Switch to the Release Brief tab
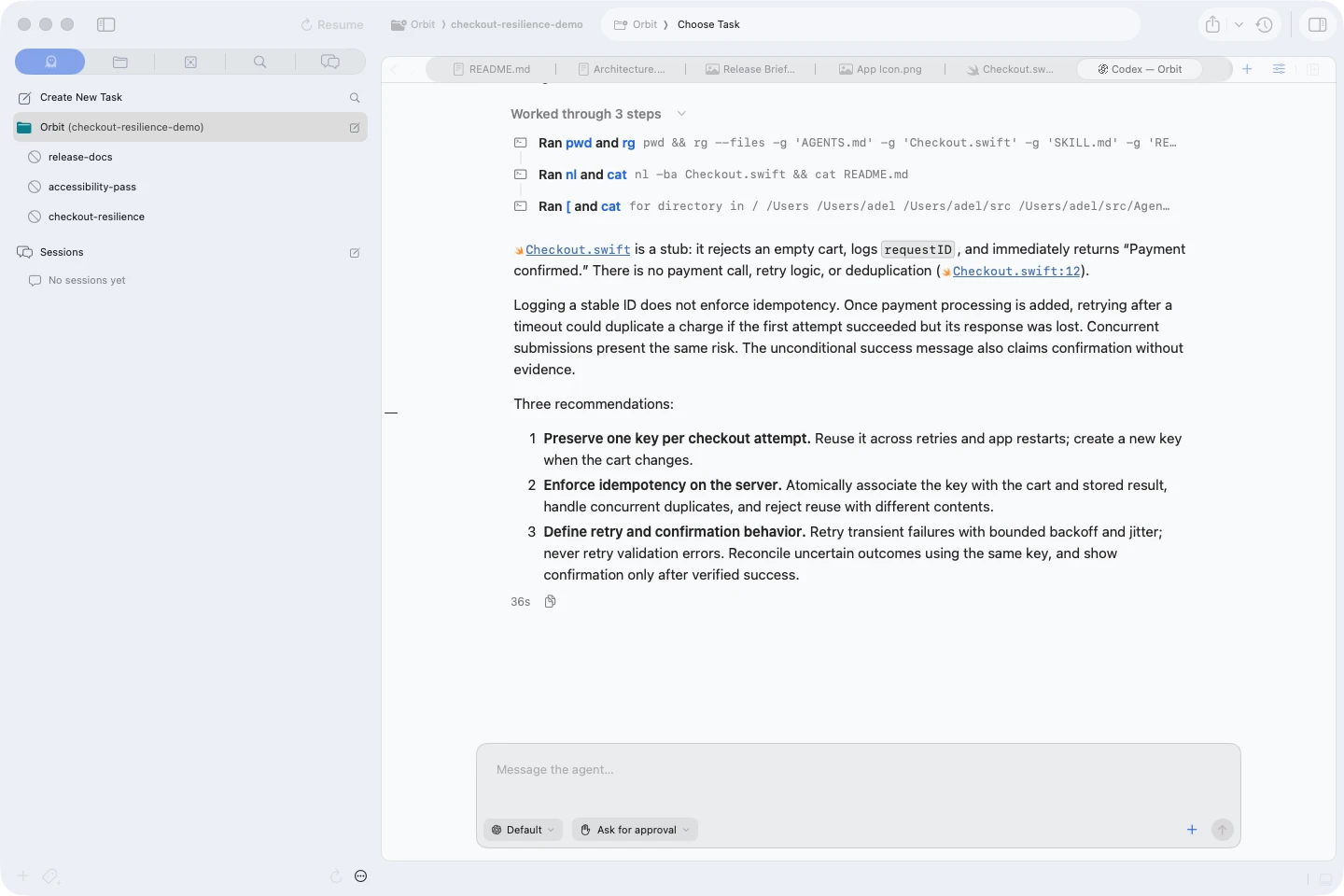 pos(750,69)
